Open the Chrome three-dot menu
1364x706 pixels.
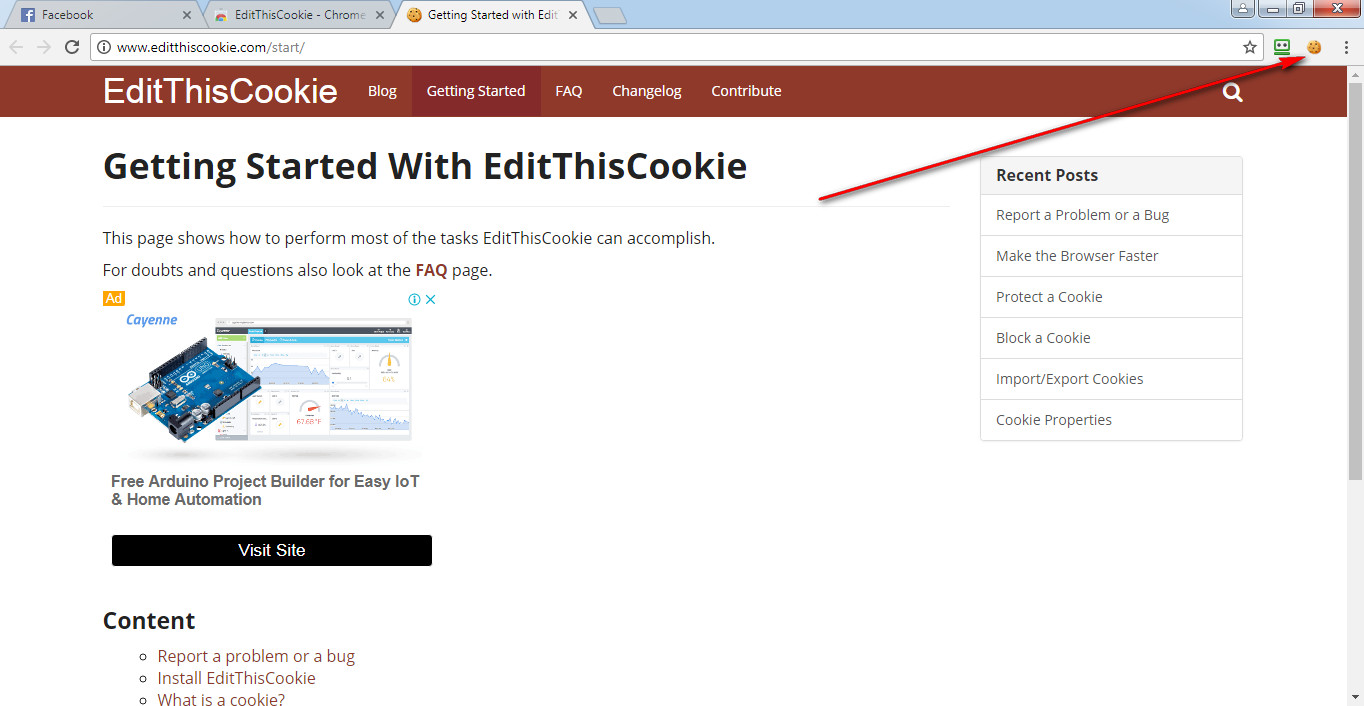1346,47
